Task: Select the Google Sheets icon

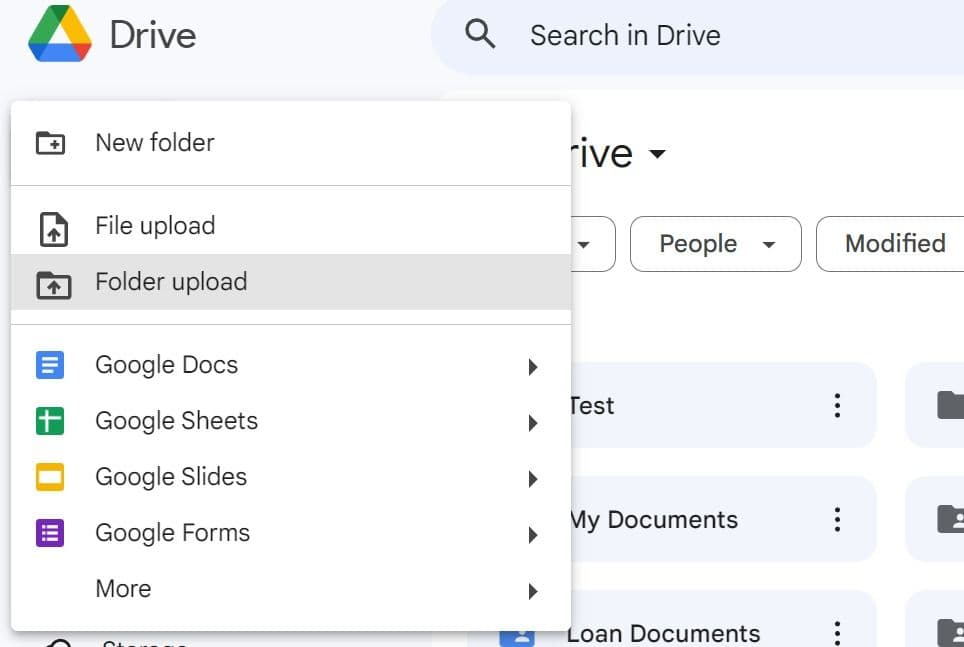Action: (x=52, y=421)
